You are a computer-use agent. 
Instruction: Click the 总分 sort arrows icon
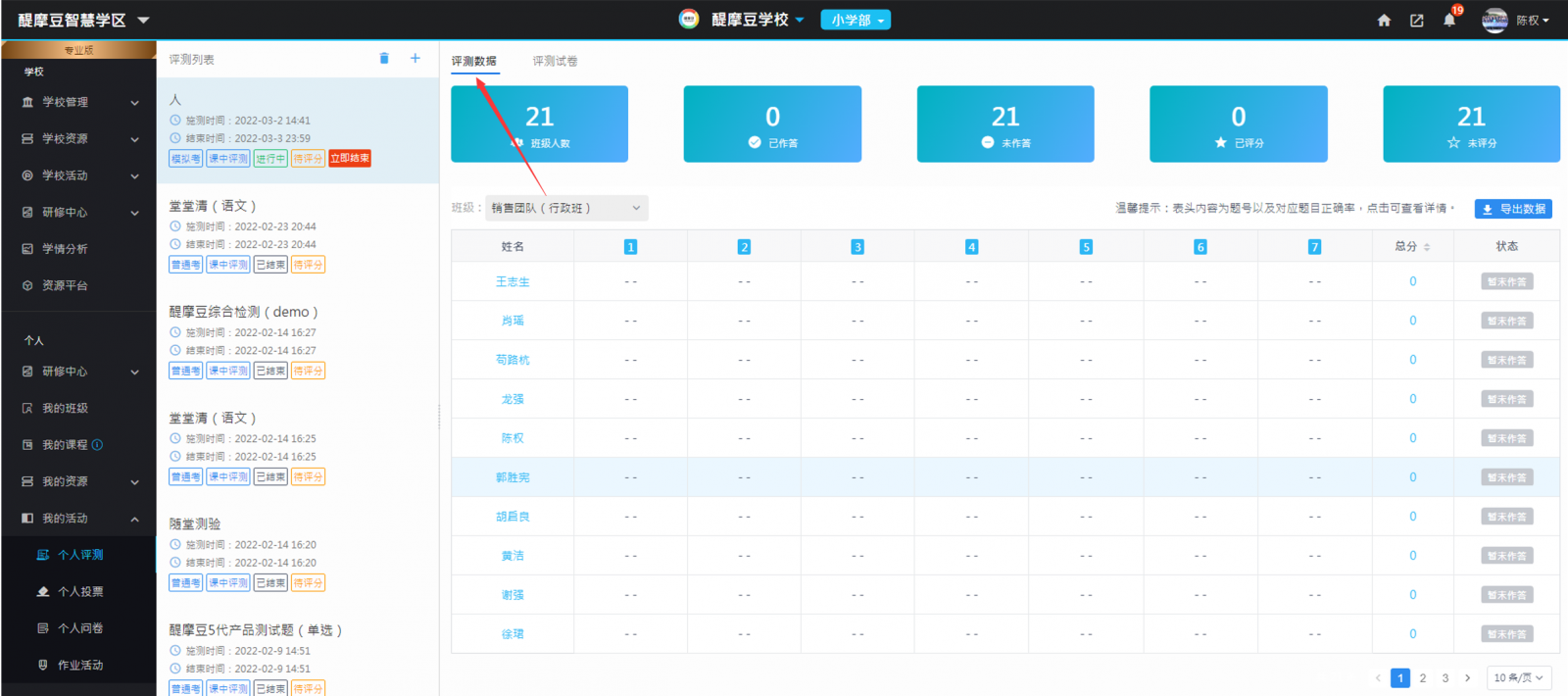click(x=1427, y=247)
